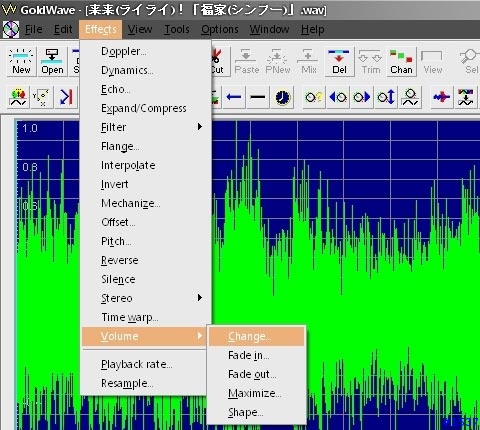Select Interpolate in Effects menu
Image resolution: width=480 pixels, height=430 pixels.
tap(146, 165)
